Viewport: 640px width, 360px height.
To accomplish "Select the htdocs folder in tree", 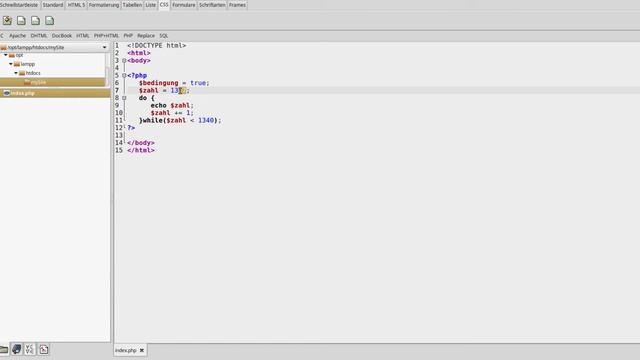I will (33, 73).
